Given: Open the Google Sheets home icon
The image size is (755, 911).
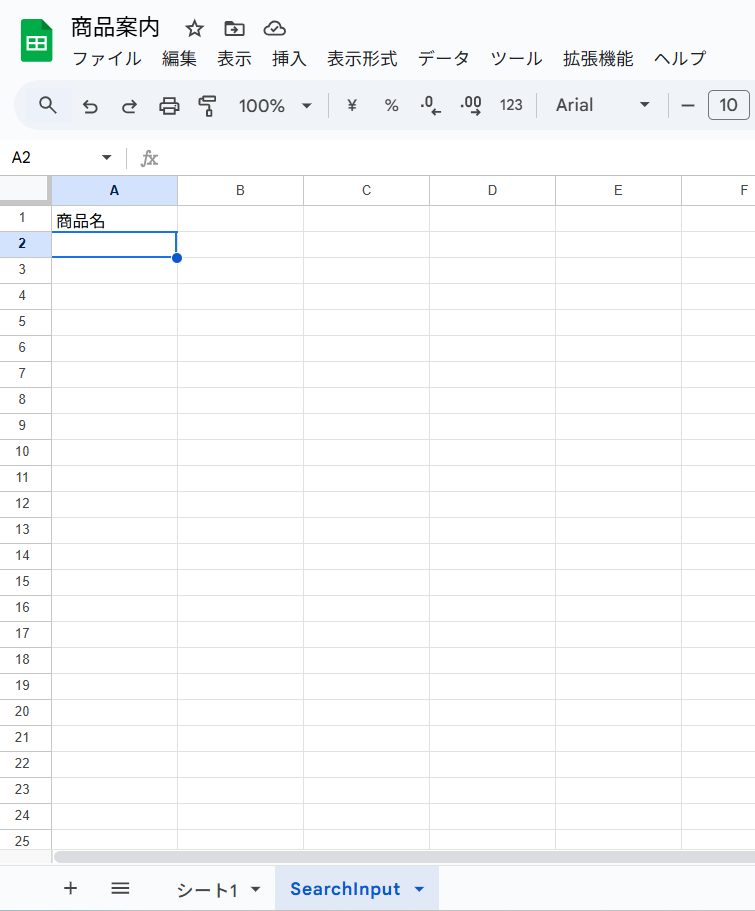Looking at the screenshot, I should (x=37, y=40).
